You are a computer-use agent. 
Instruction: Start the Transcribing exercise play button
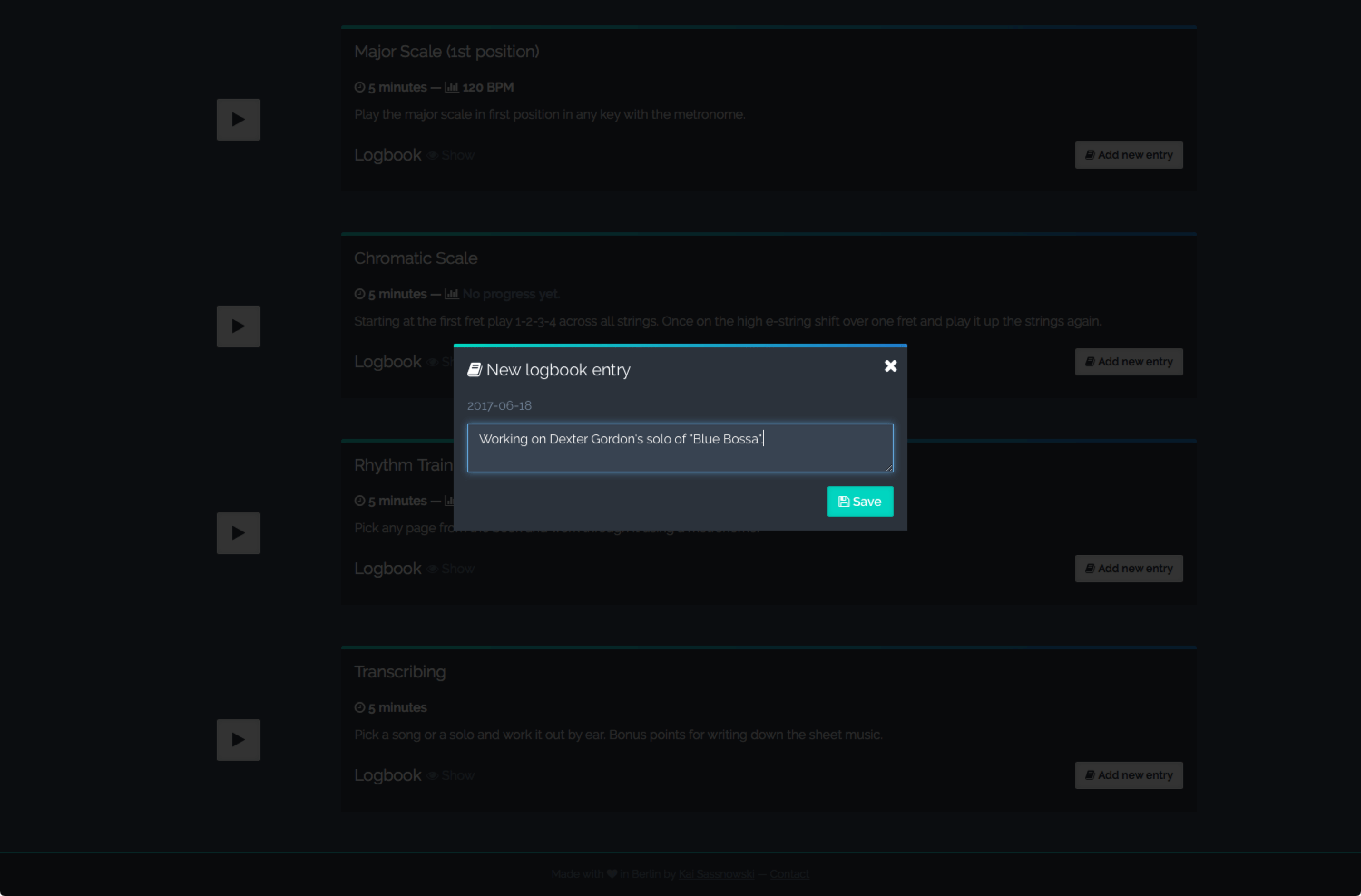[x=239, y=740]
